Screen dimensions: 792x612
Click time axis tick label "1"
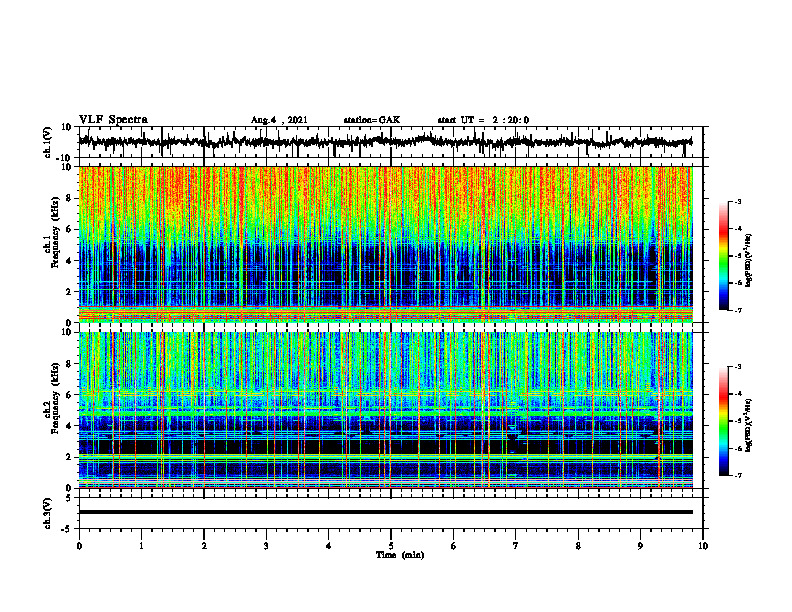pos(141,546)
